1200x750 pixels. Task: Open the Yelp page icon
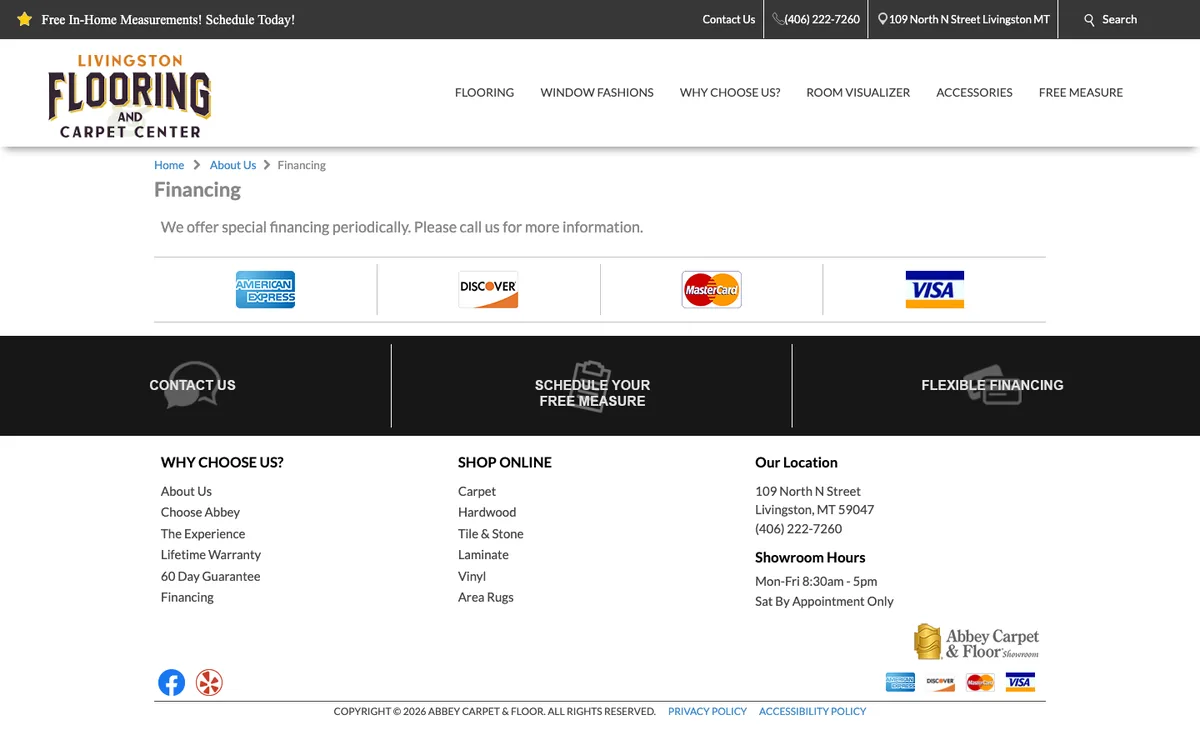tap(209, 683)
